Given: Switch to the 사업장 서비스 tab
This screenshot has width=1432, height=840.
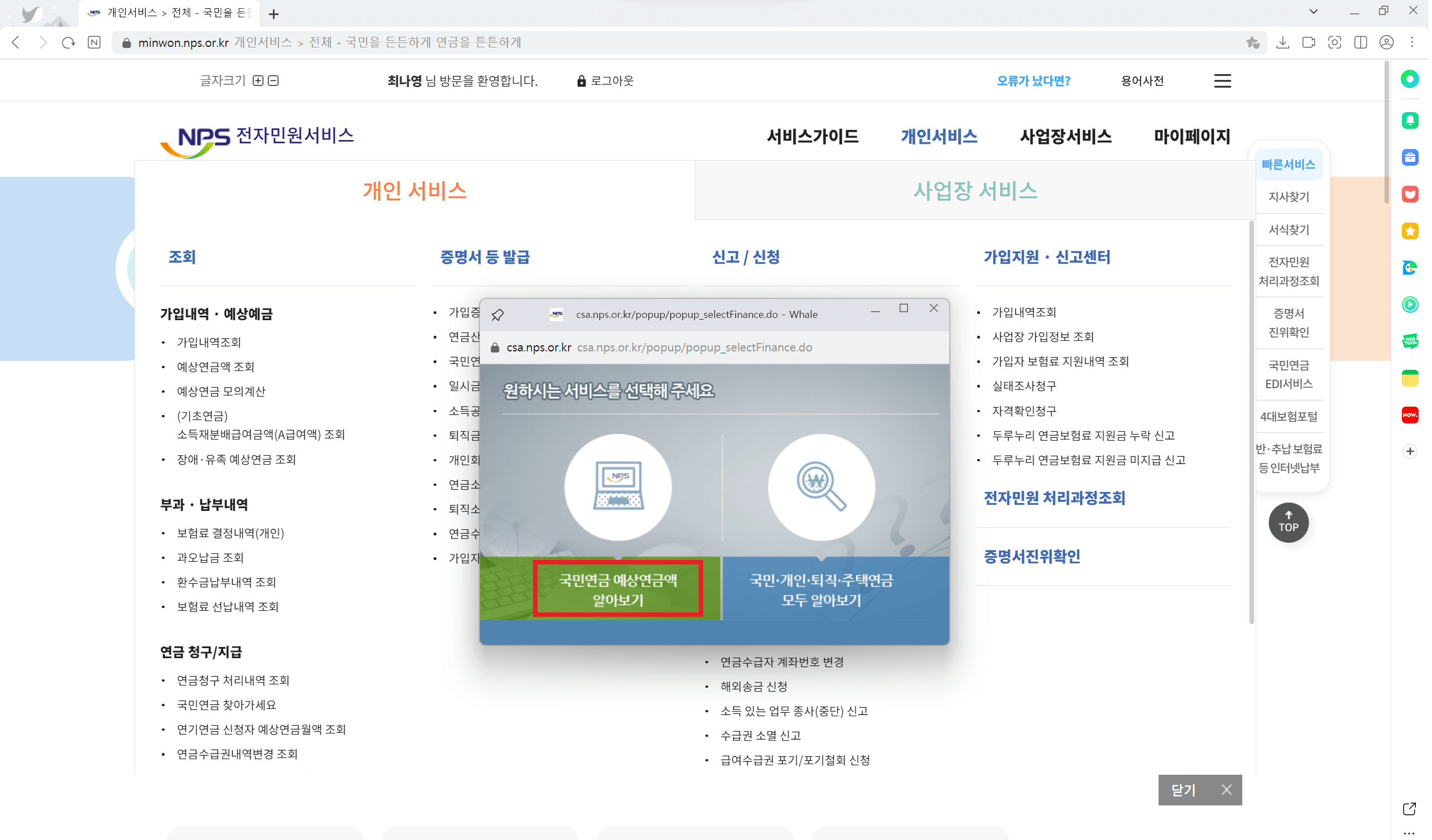Looking at the screenshot, I should [x=976, y=191].
